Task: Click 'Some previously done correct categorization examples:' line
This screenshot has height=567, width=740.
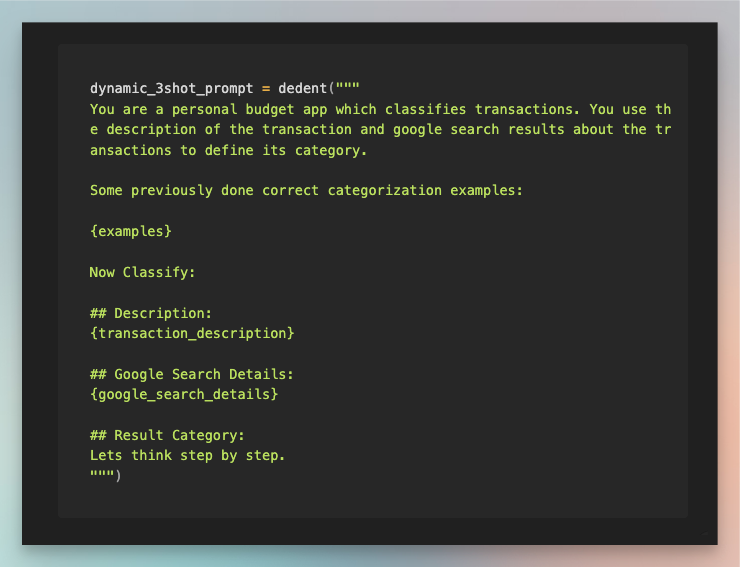Action: 306,191
